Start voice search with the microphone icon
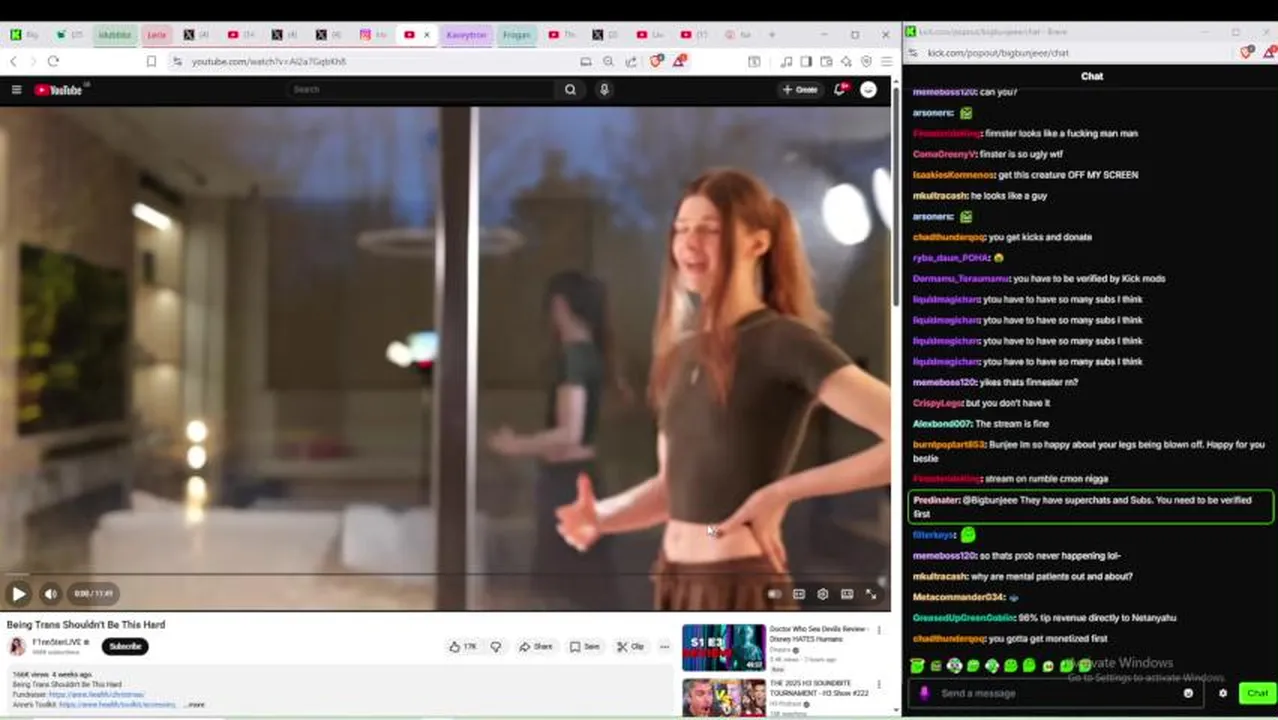 [604, 90]
